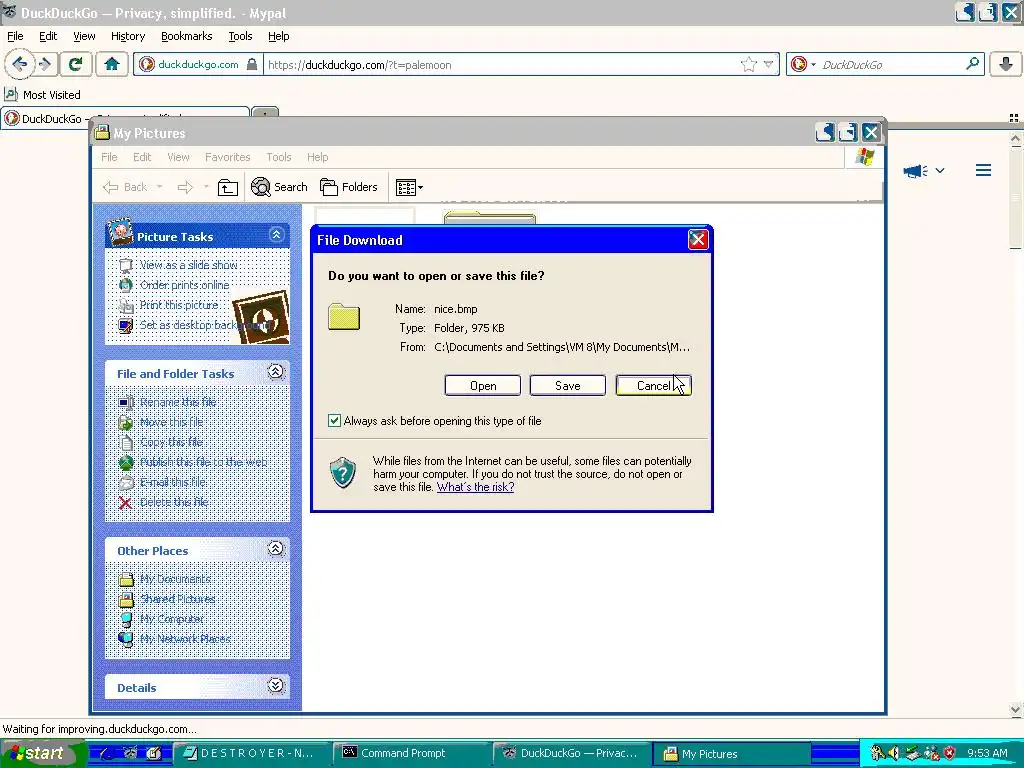Switch to My Pictures taskbar button

[x=731, y=753]
